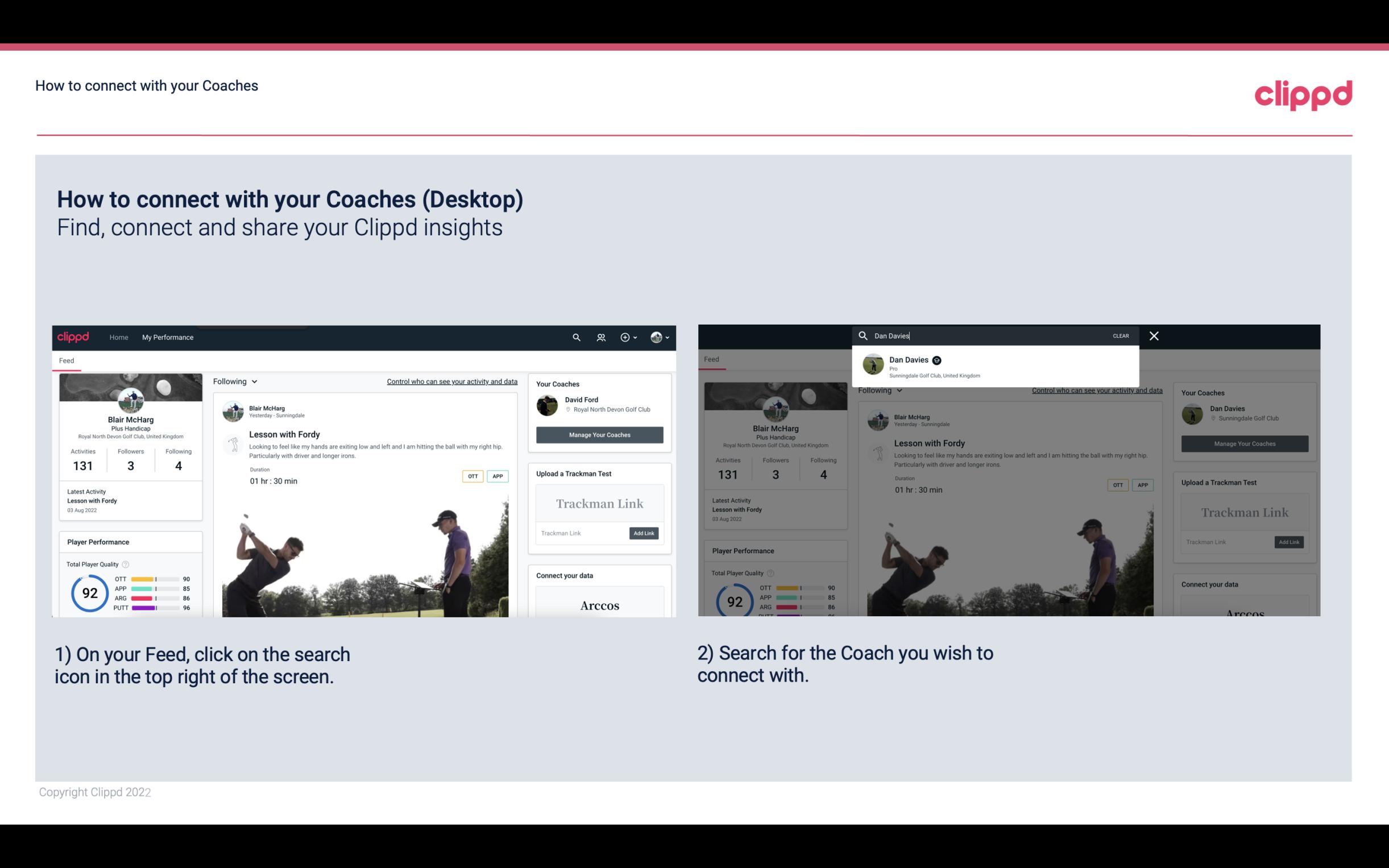
Task: Click the Home navigation tab
Action: [x=119, y=337]
